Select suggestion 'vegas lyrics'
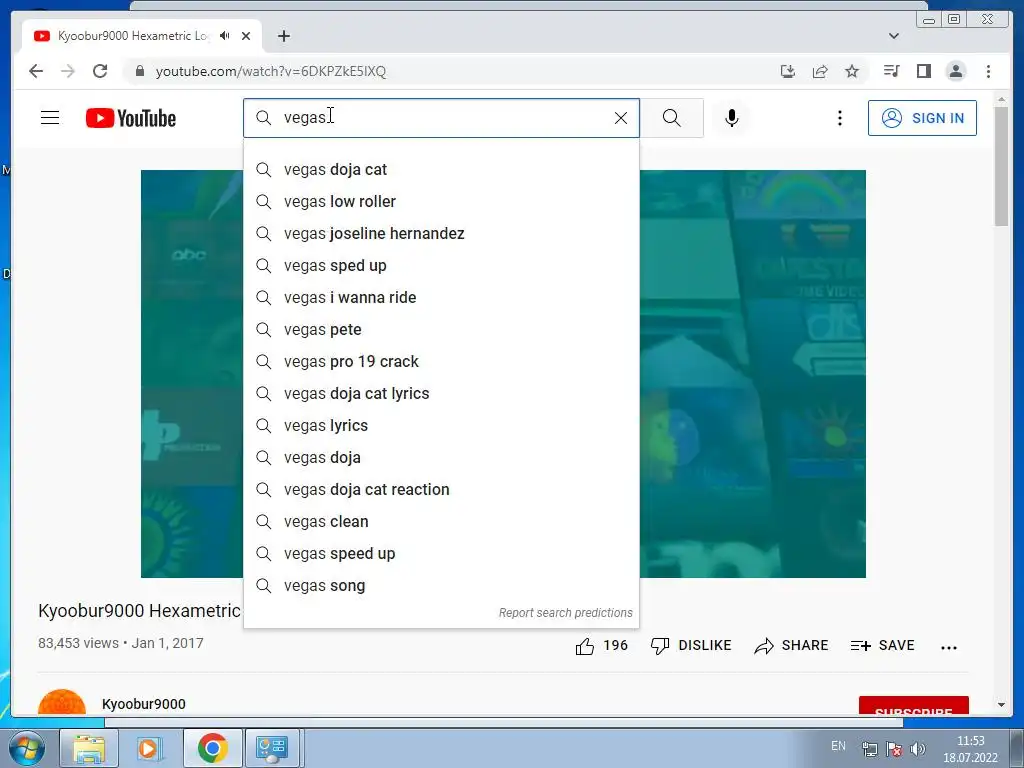 (441, 425)
